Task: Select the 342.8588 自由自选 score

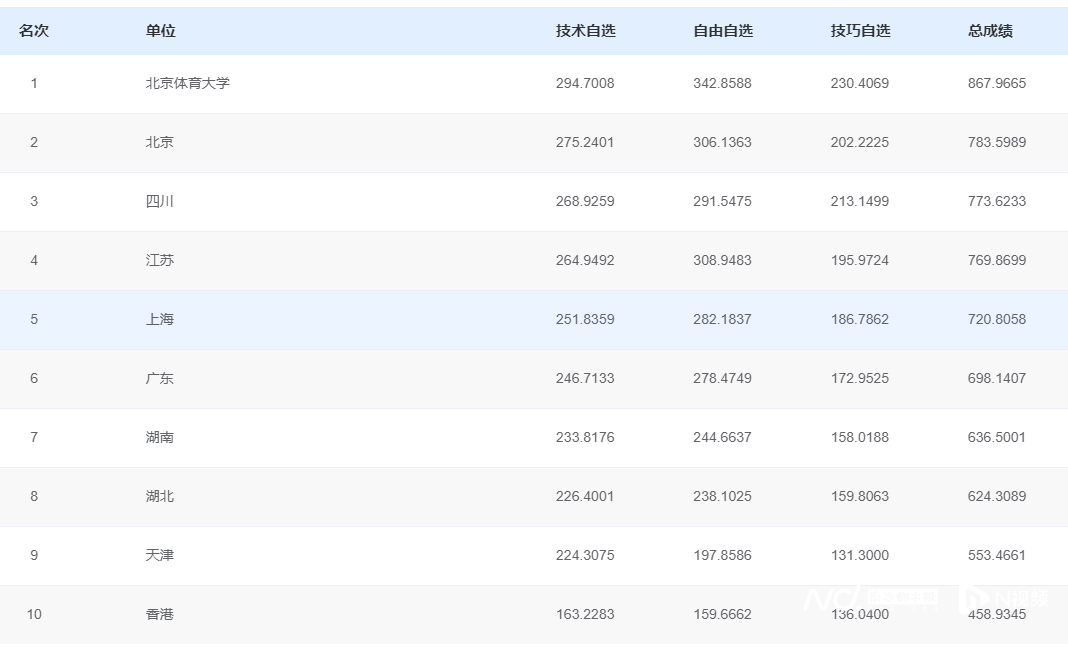Action: pos(722,83)
